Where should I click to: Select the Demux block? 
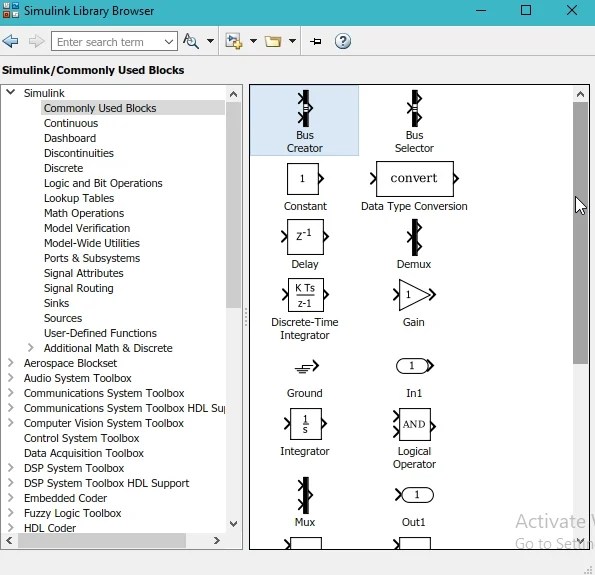pos(414,244)
